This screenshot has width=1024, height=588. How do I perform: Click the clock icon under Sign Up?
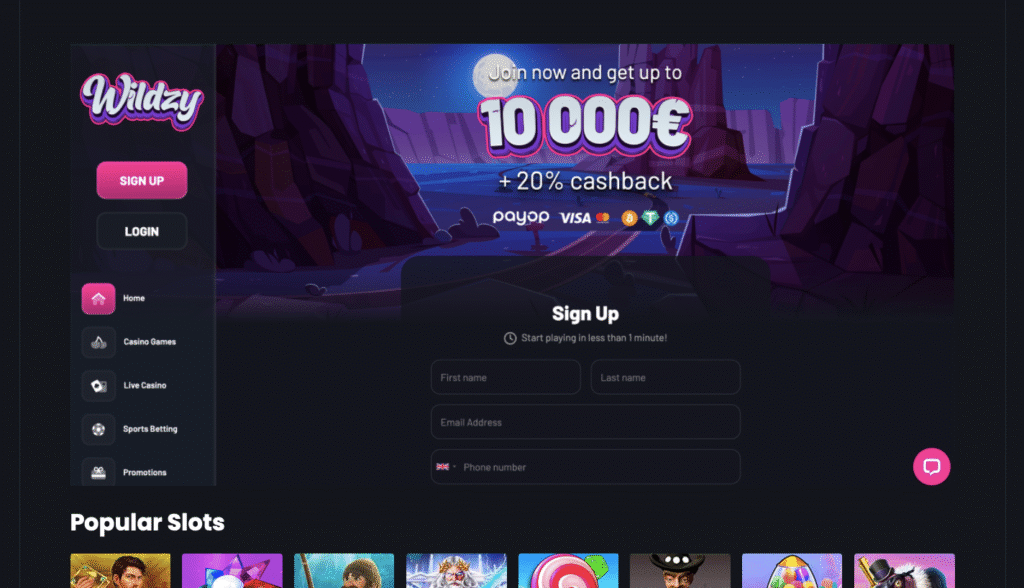point(510,338)
